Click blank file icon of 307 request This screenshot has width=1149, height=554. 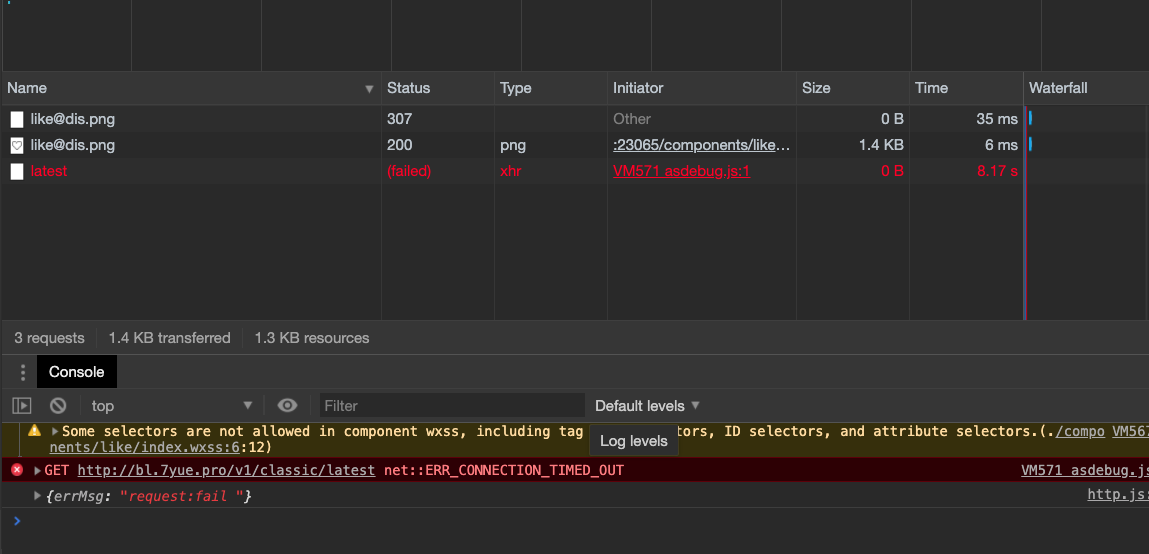[x=17, y=119]
